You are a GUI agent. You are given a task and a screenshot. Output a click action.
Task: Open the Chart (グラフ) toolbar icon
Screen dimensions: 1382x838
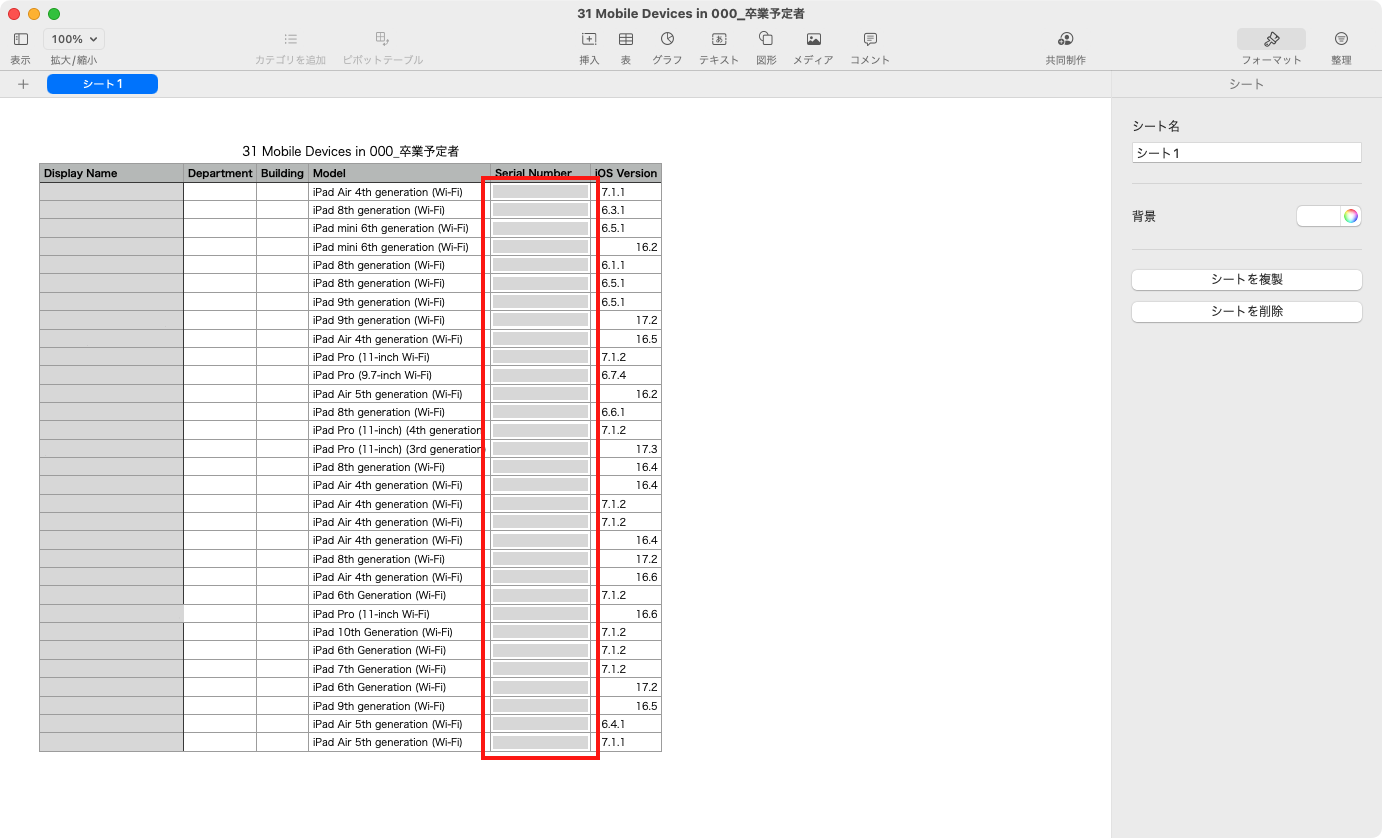coord(667,39)
